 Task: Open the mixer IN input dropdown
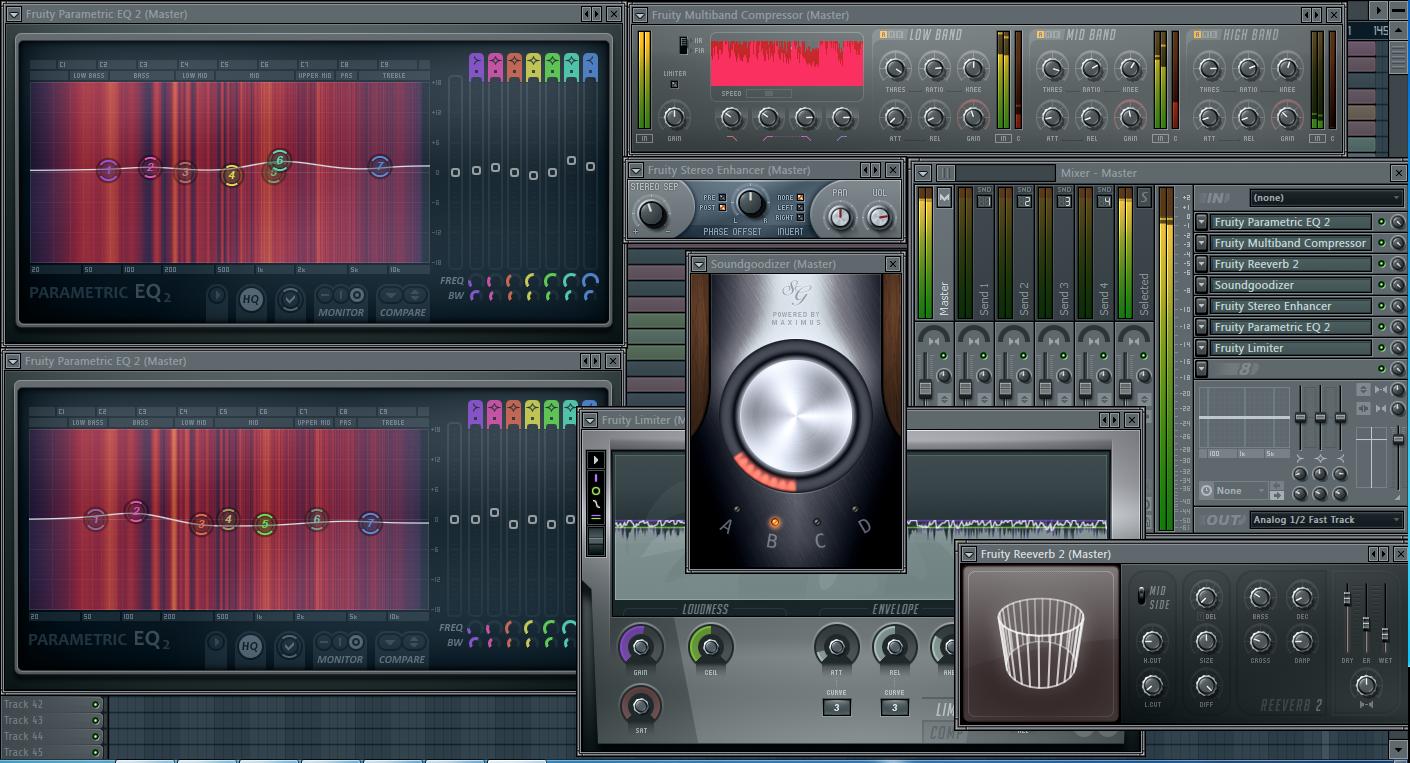coord(1326,198)
